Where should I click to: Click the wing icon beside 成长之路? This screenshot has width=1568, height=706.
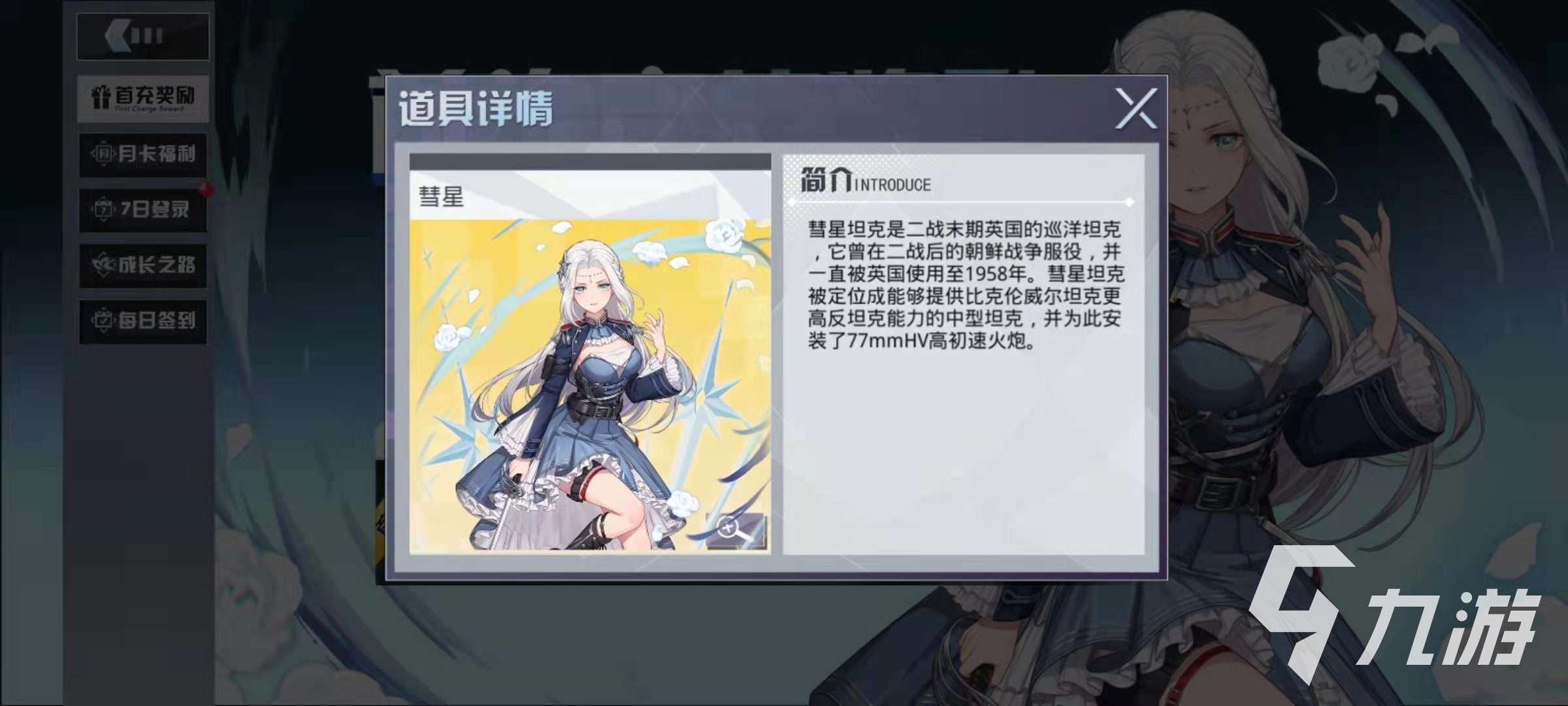click(104, 265)
